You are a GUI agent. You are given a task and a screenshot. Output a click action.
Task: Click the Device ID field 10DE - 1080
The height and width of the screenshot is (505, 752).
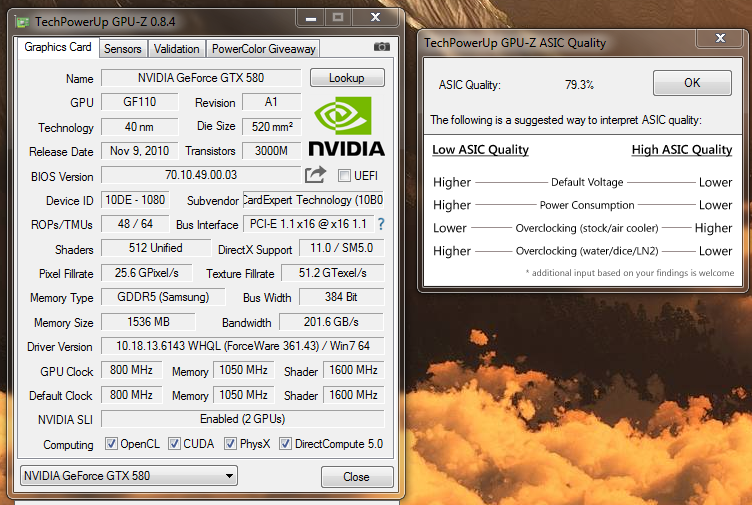(x=135, y=200)
